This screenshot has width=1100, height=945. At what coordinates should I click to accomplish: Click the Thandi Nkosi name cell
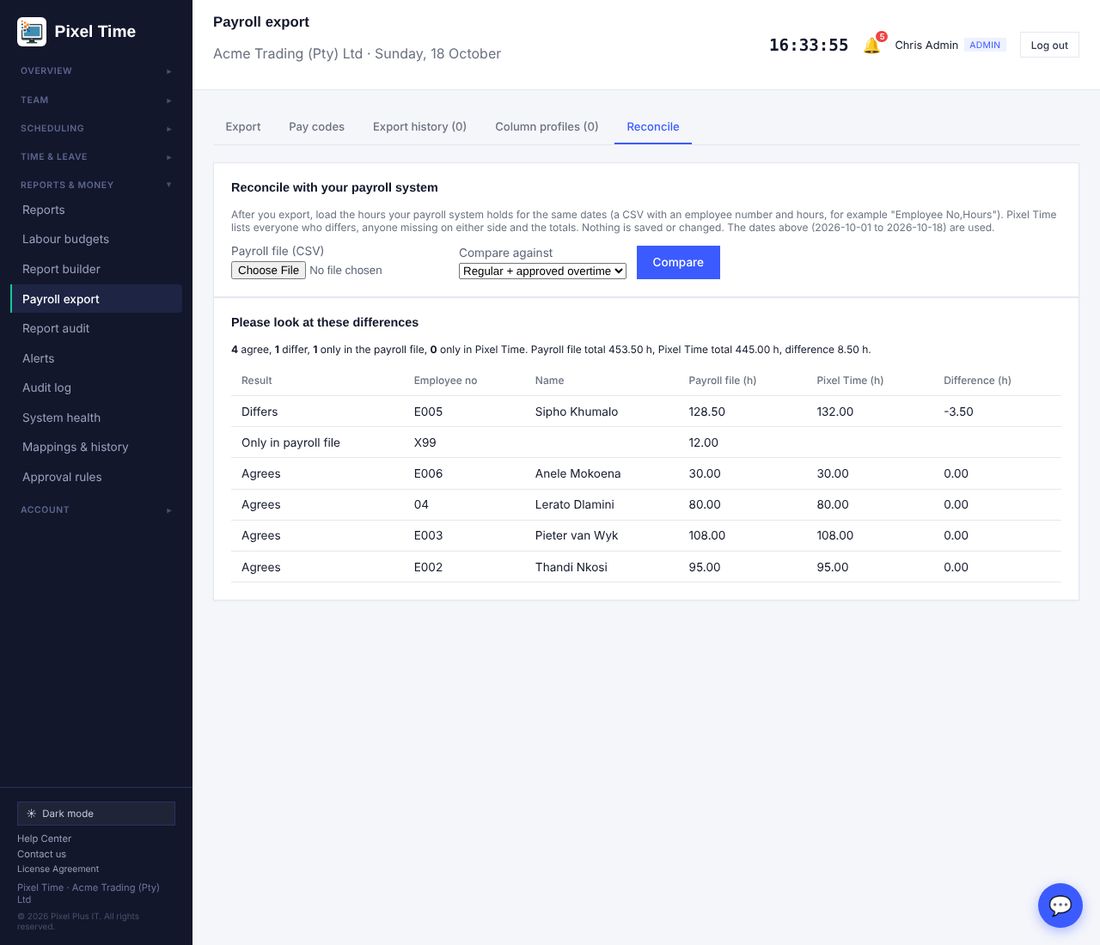(x=571, y=567)
